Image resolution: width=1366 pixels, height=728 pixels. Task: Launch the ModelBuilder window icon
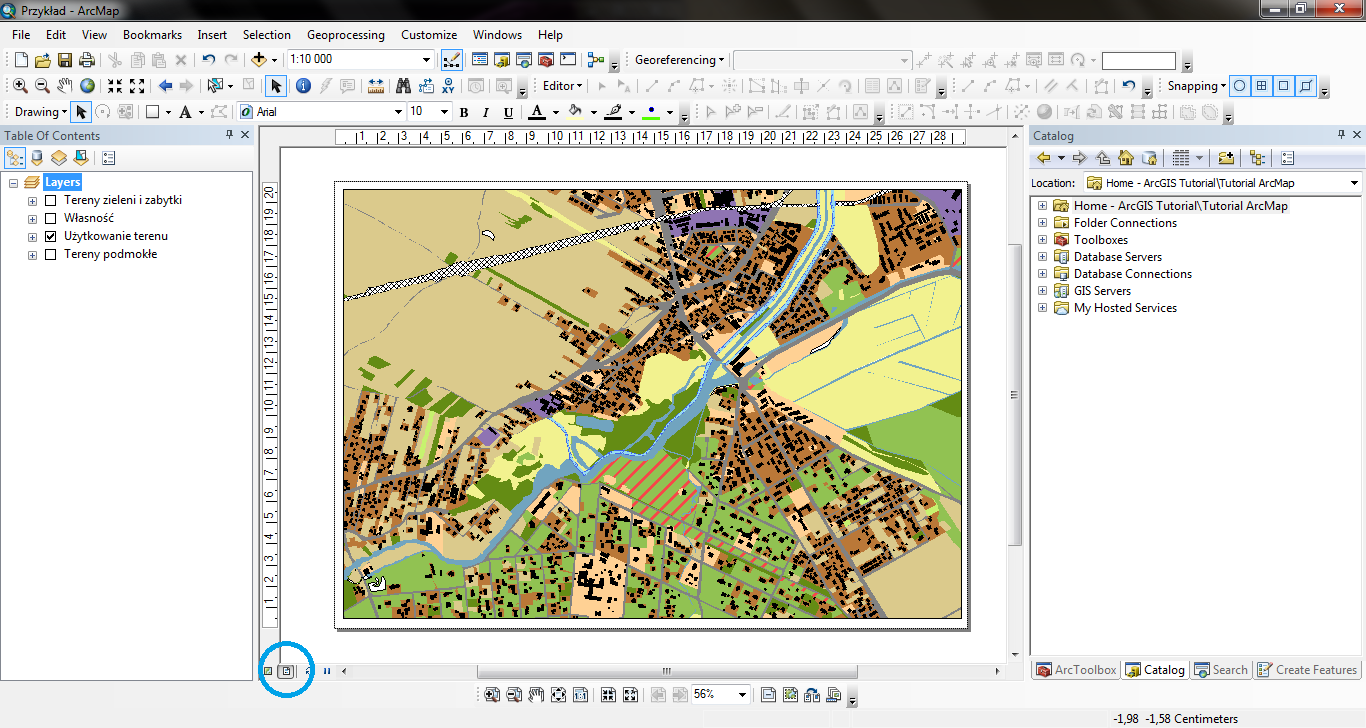pos(596,60)
